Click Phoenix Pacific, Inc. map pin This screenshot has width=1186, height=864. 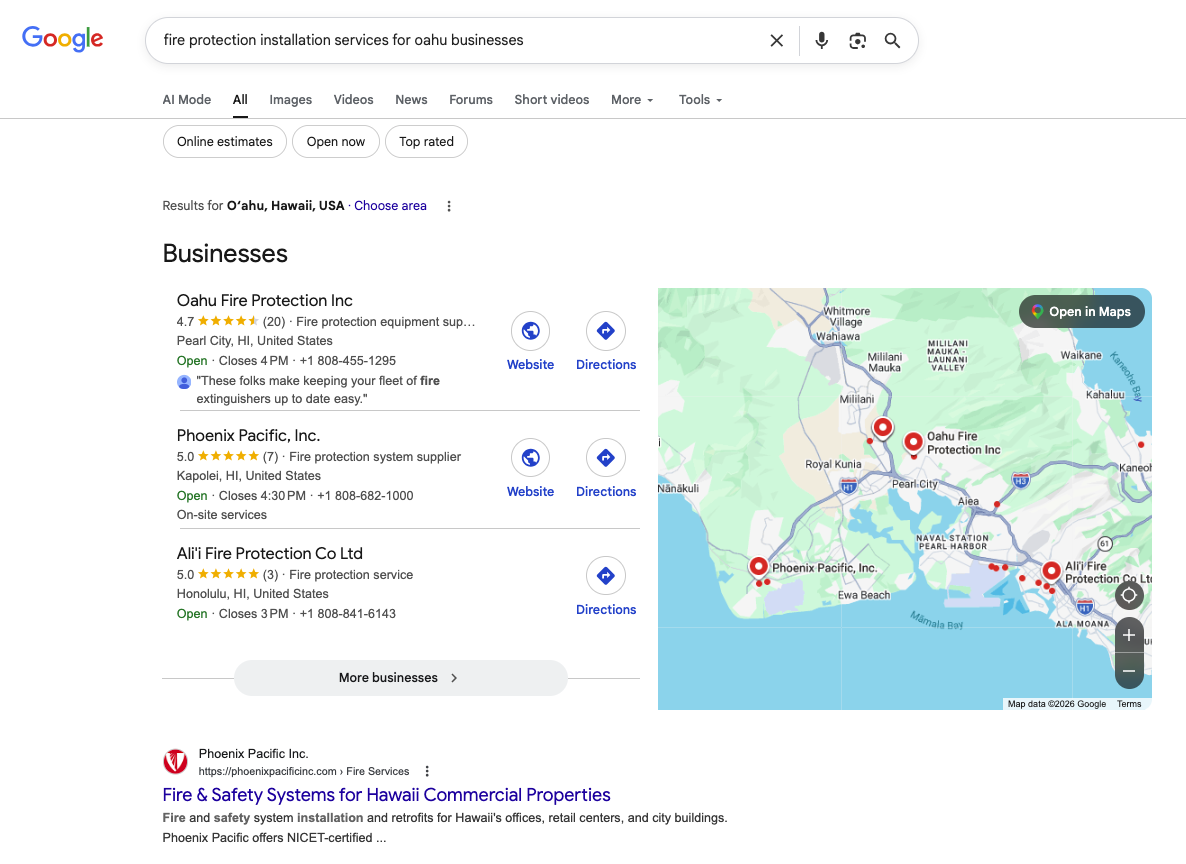click(759, 566)
